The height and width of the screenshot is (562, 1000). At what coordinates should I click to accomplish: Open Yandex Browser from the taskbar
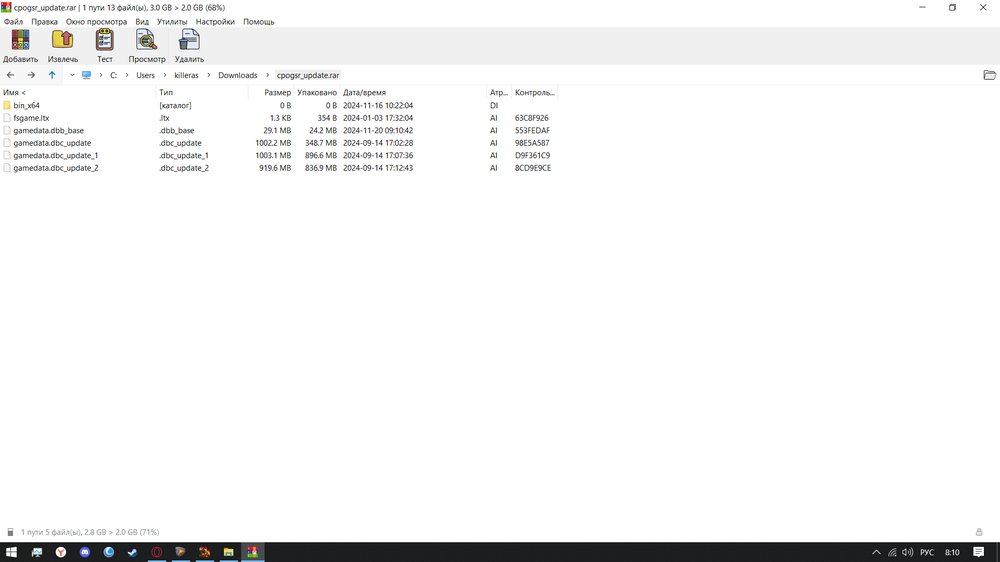tap(61, 552)
